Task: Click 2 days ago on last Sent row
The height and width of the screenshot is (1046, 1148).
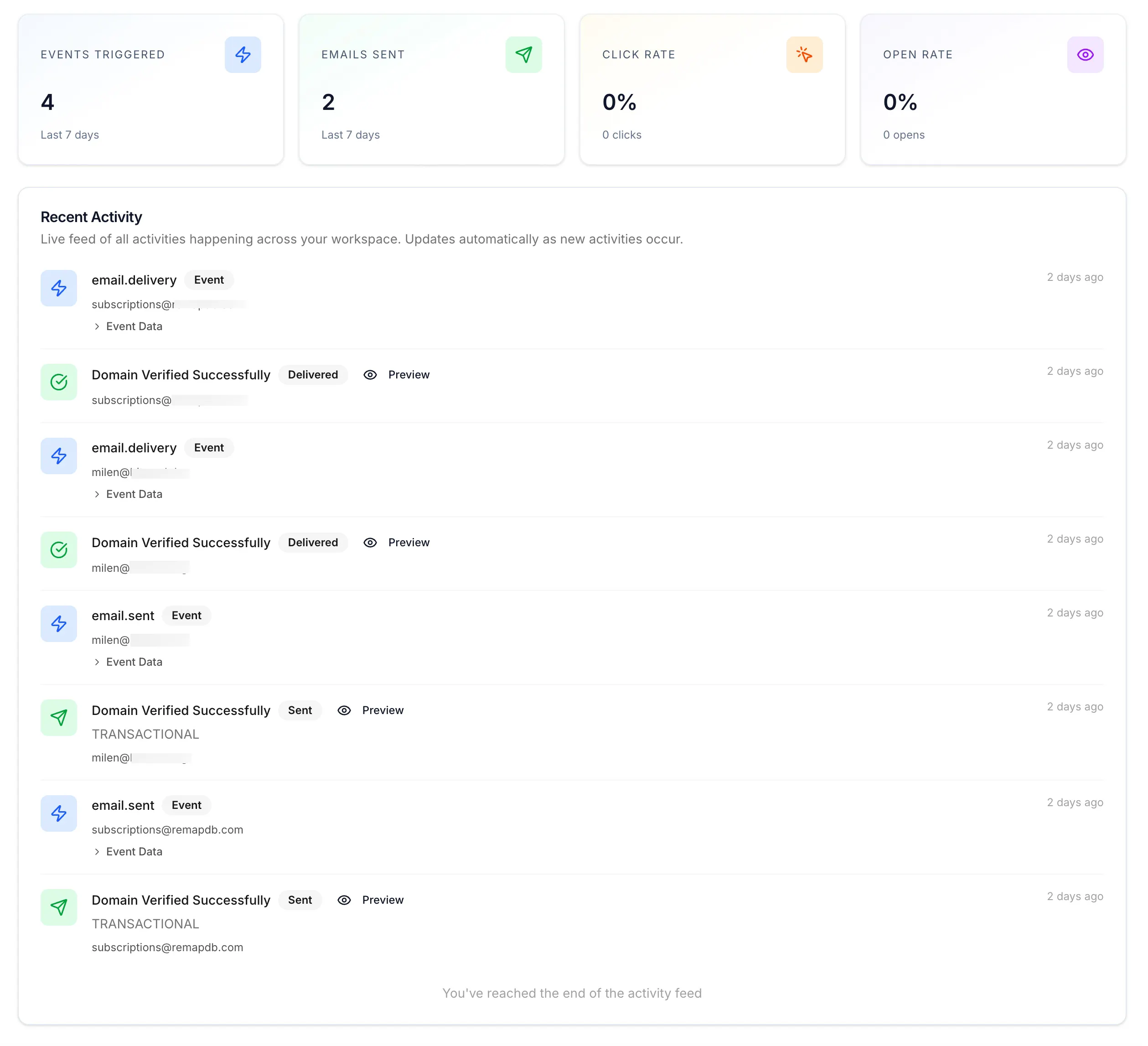Action: pyautogui.click(x=1075, y=897)
